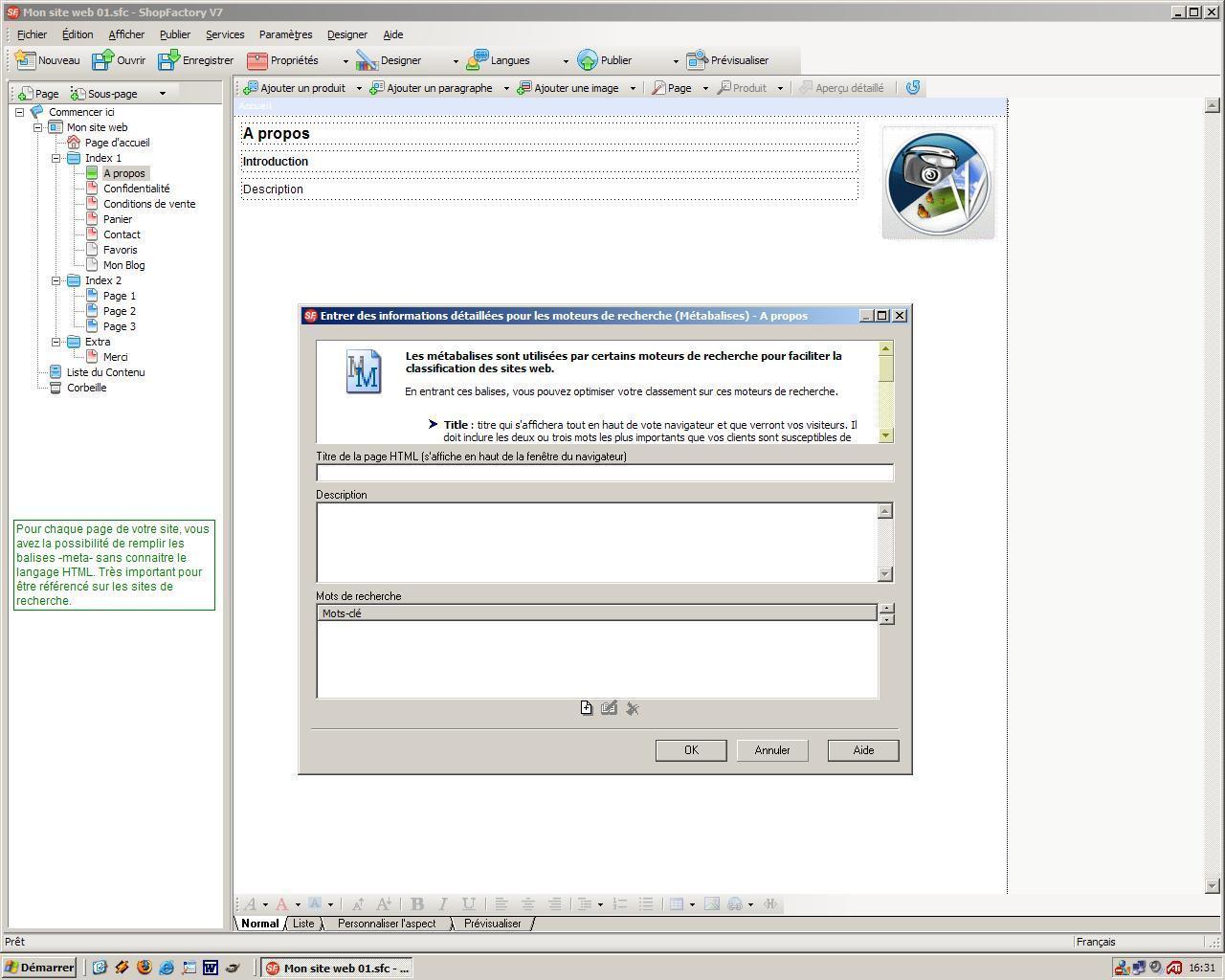This screenshot has height=980, width=1225.
Task: Click the Titre de la page HTML field
Action: point(604,473)
